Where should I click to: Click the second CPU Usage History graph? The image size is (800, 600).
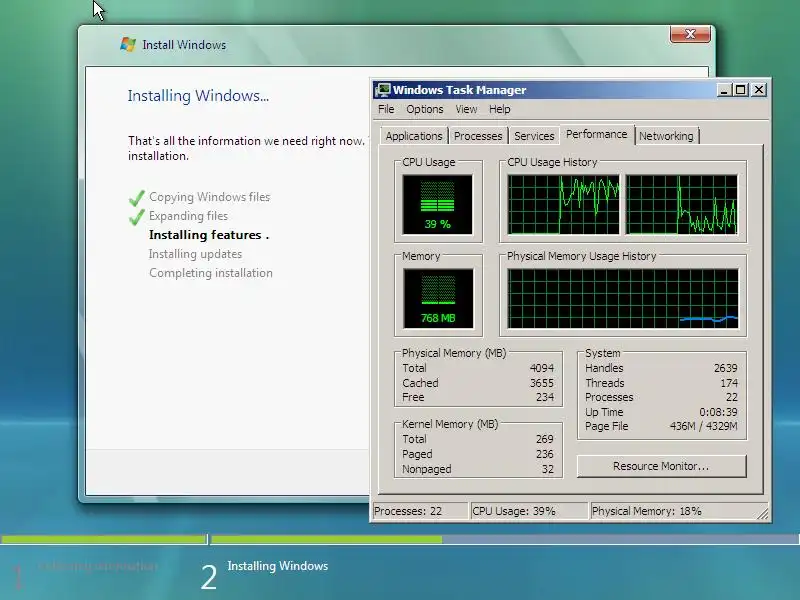(682, 205)
